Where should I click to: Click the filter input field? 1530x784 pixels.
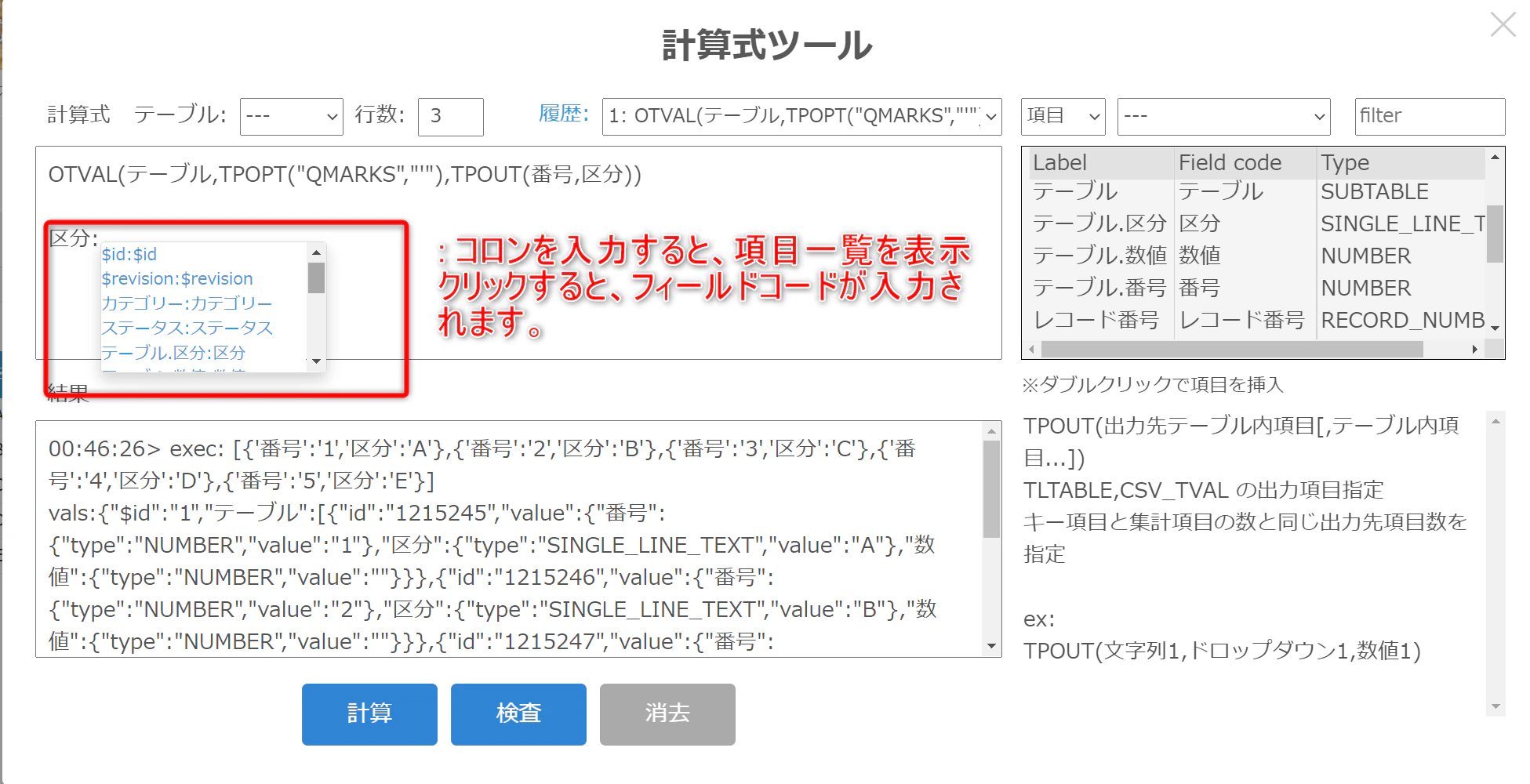pos(1430,116)
